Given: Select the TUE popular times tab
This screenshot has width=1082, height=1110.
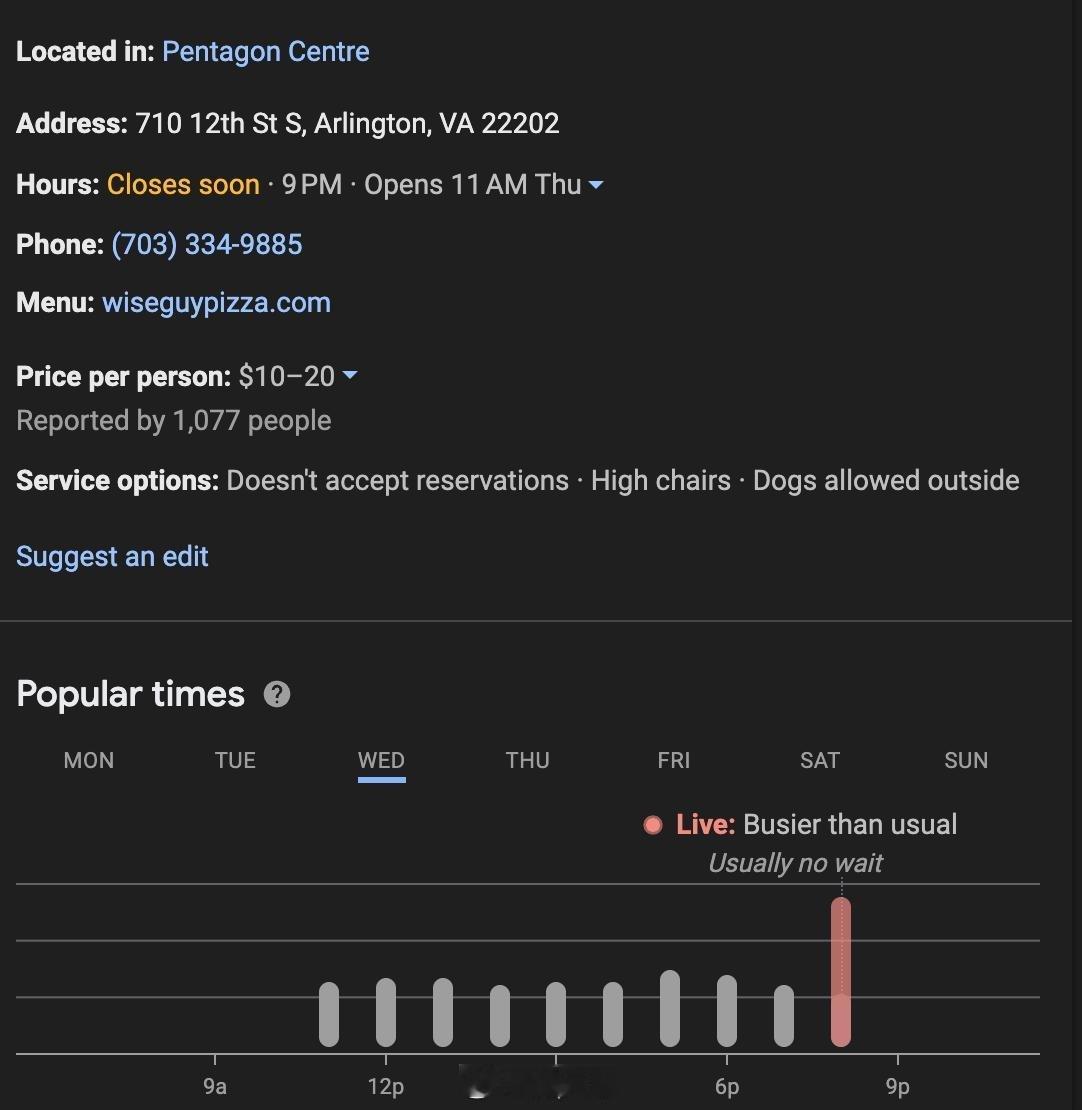Looking at the screenshot, I should pos(235,760).
